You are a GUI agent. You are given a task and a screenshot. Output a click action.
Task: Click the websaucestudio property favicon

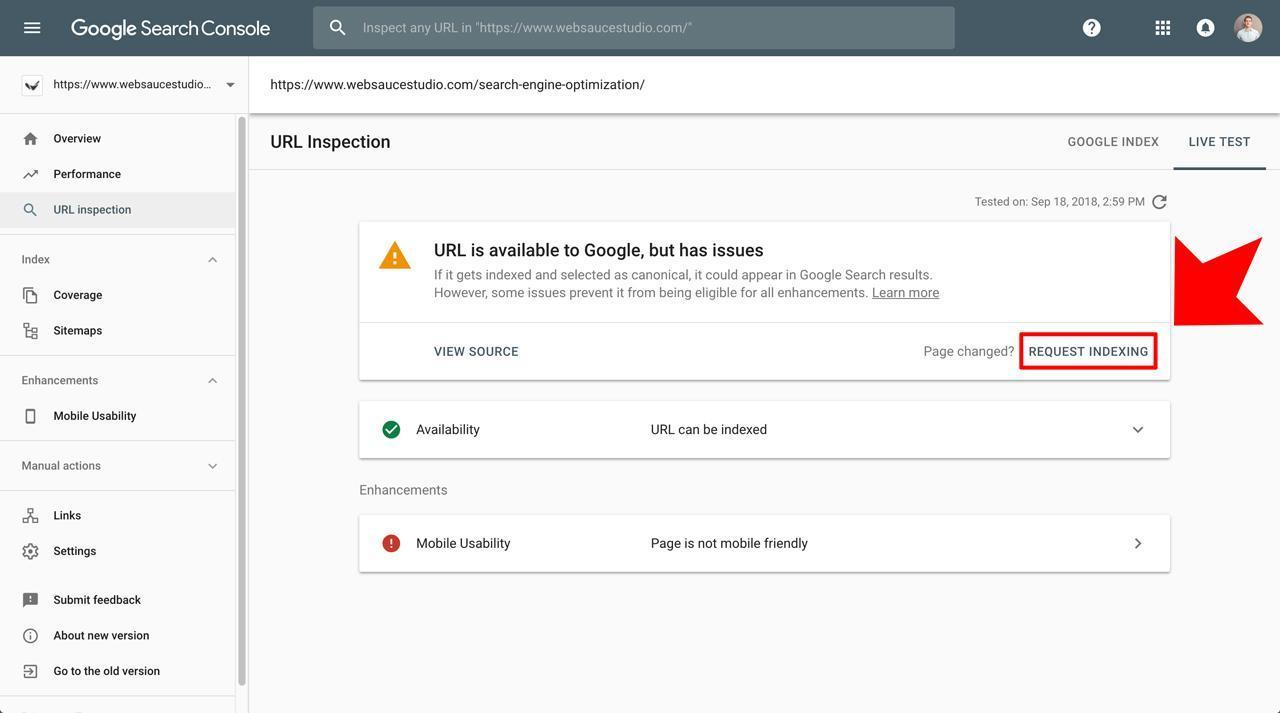32,85
